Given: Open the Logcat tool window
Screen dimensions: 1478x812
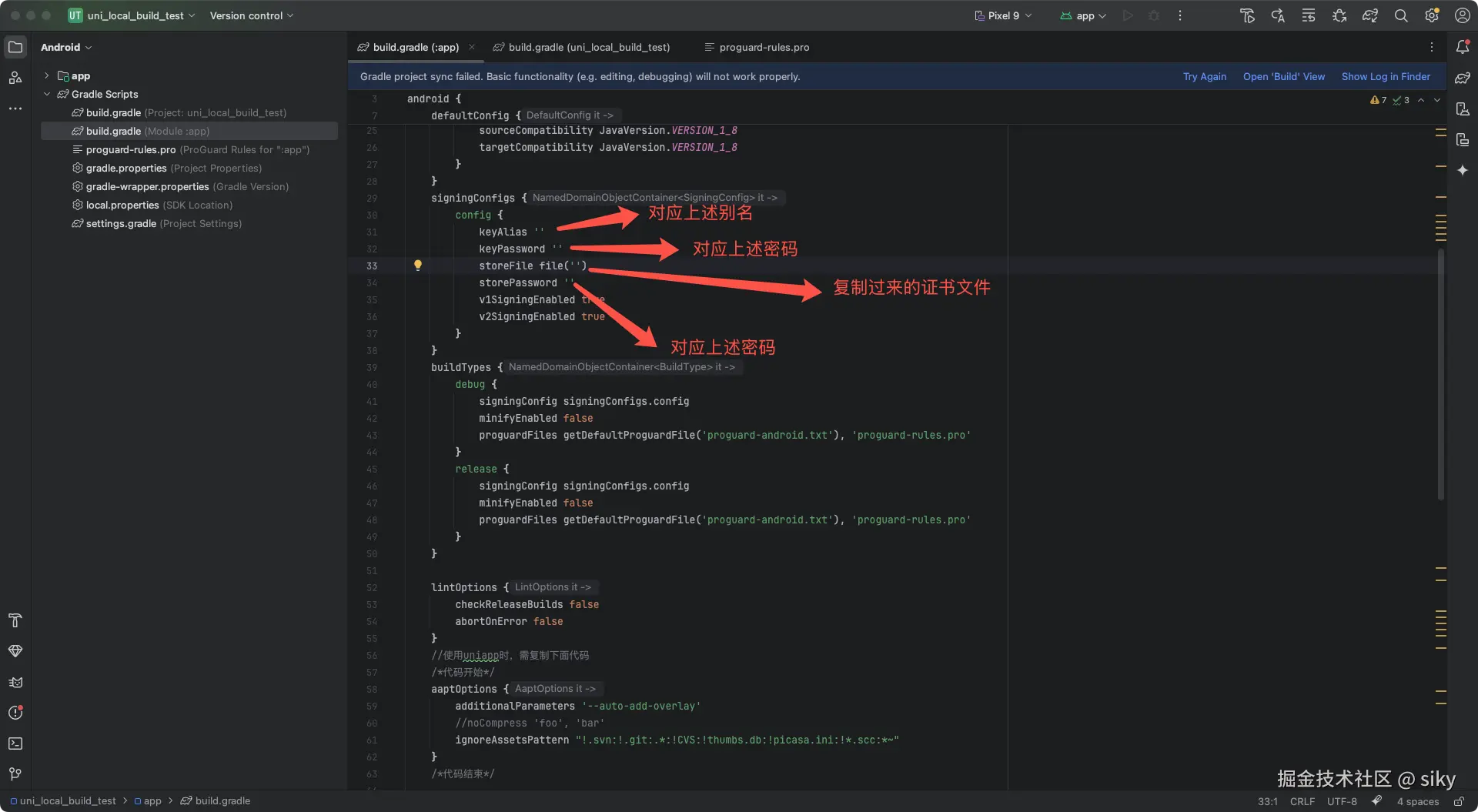Looking at the screenshot, I should (15, 683).
